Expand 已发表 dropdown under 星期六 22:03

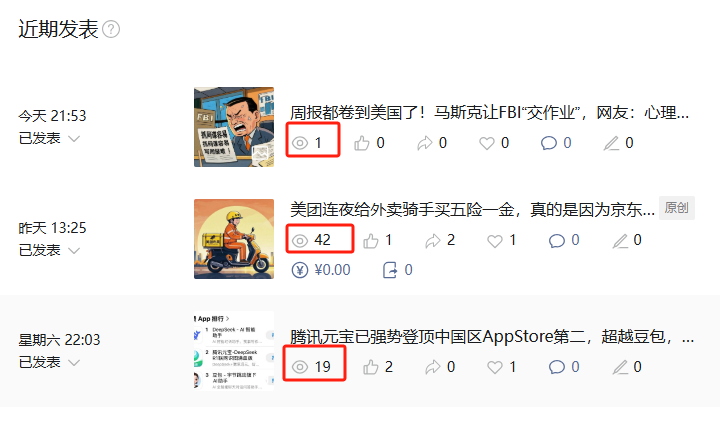point(74,363)
